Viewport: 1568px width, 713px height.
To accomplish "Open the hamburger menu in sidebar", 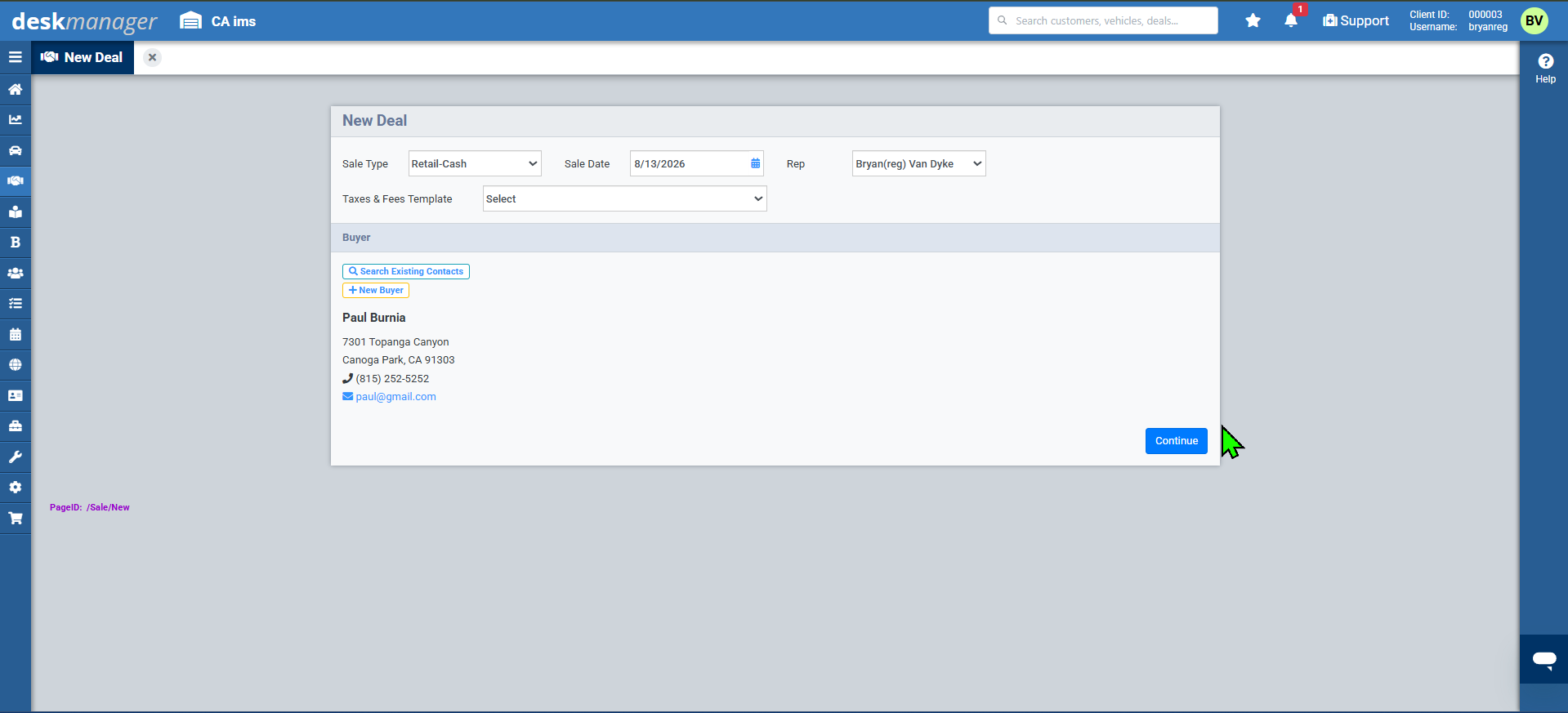I will (15, 57).
